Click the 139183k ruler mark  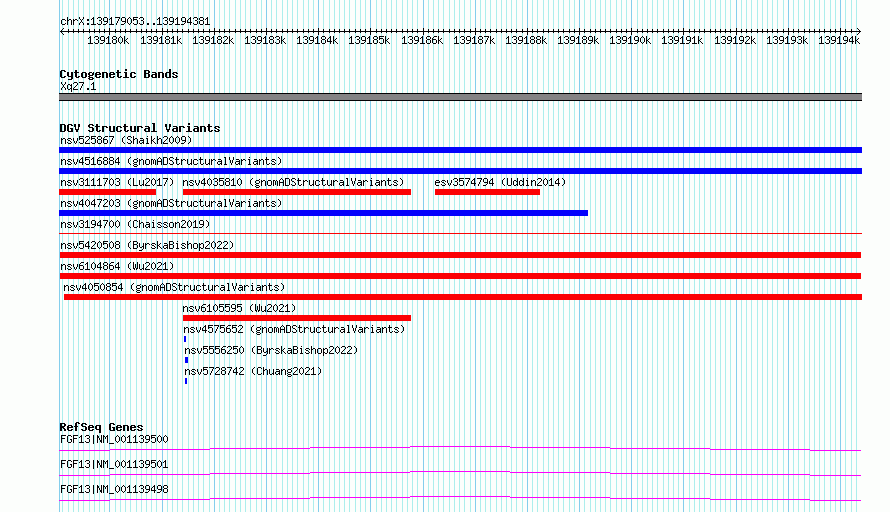265,40
